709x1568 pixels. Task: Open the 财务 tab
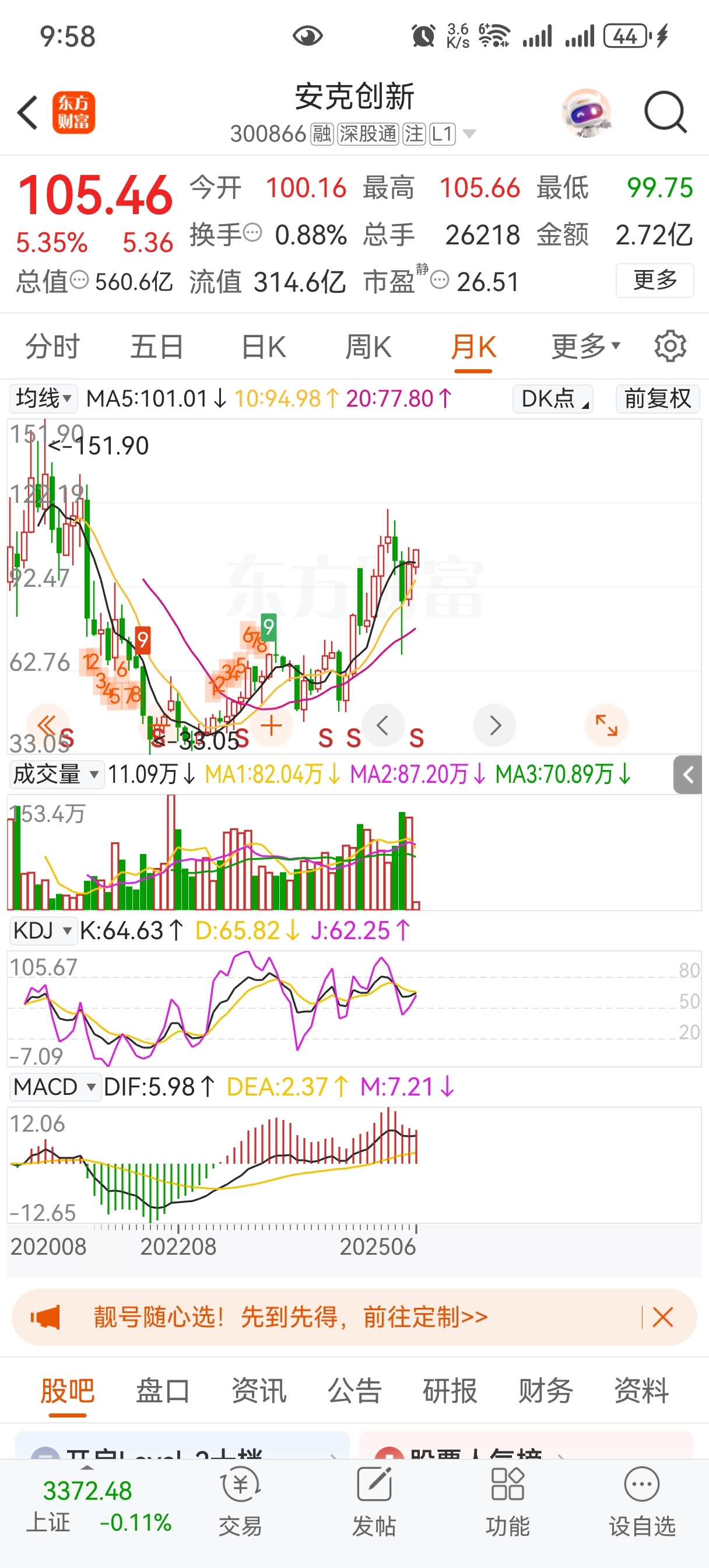tap(545, 1390)
